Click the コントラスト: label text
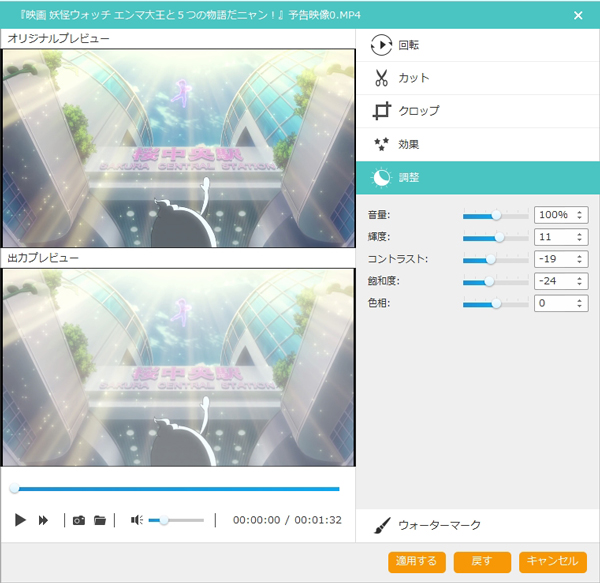 [x=398, y=259]
